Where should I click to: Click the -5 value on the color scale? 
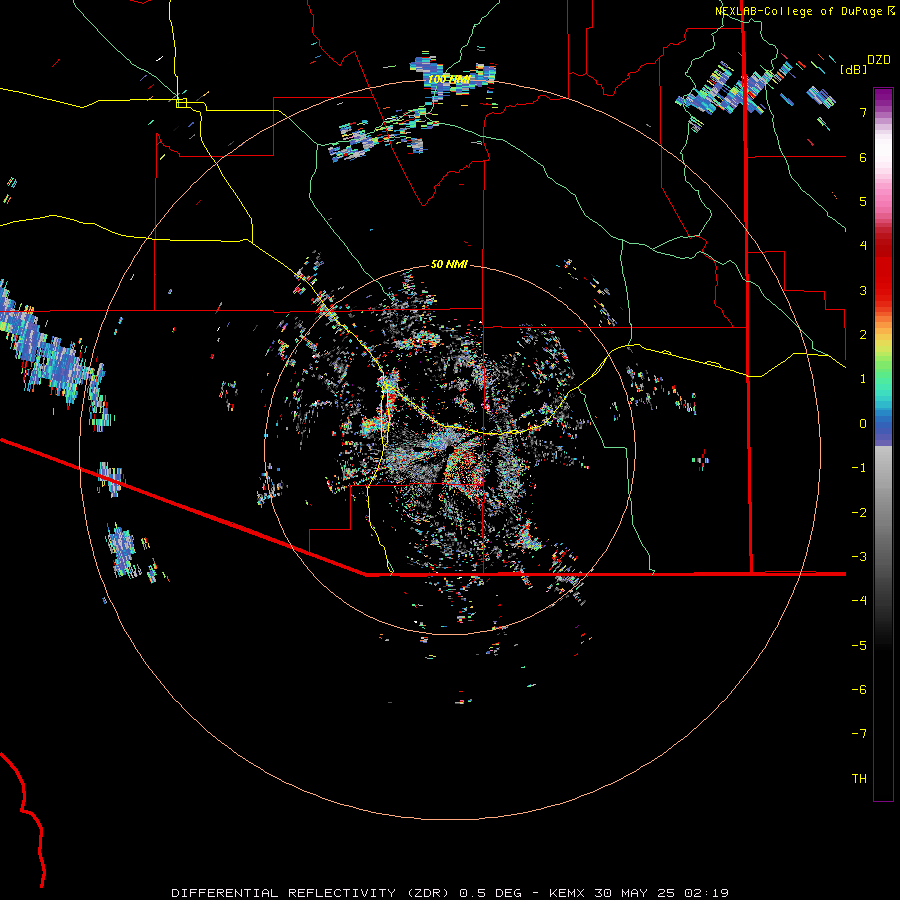(859, 646)
